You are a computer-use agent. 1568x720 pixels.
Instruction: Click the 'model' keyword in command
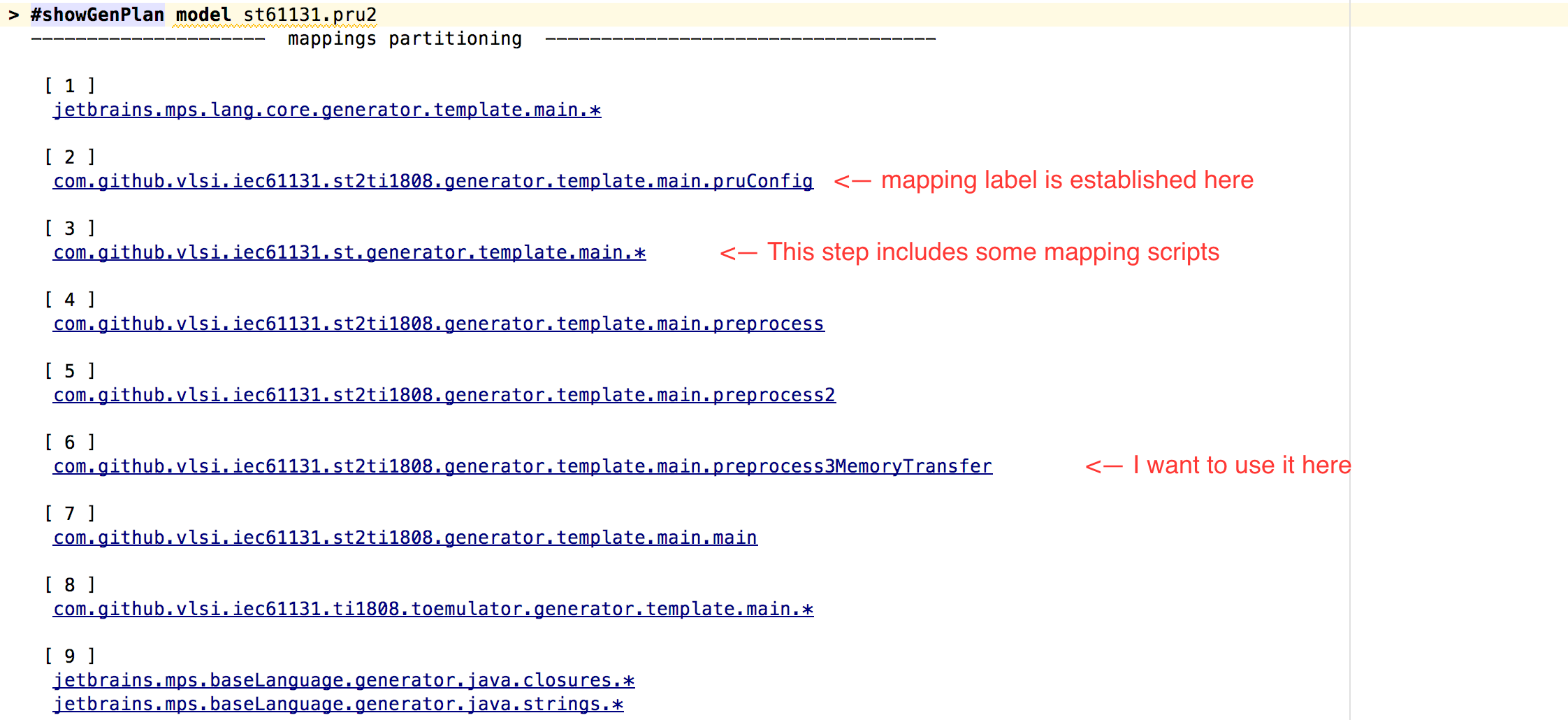[203, 15]
